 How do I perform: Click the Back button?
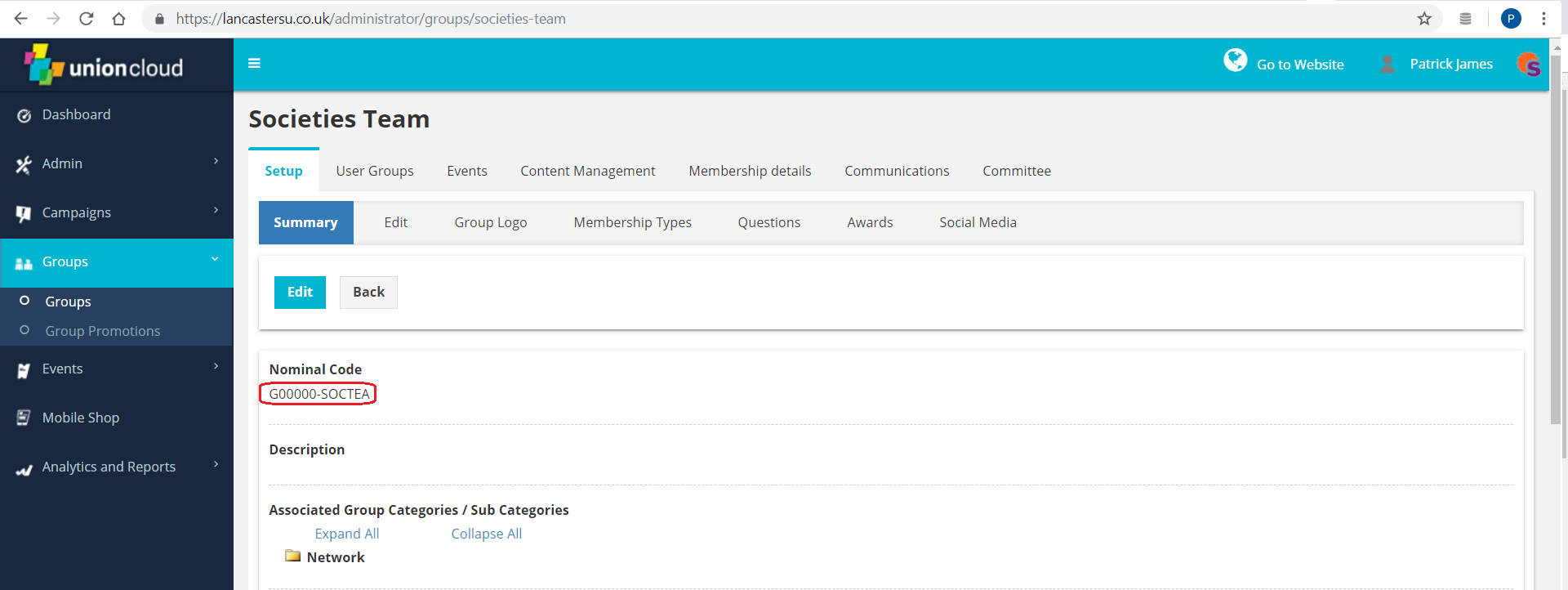pyautogui.click(x=368, y=292)
